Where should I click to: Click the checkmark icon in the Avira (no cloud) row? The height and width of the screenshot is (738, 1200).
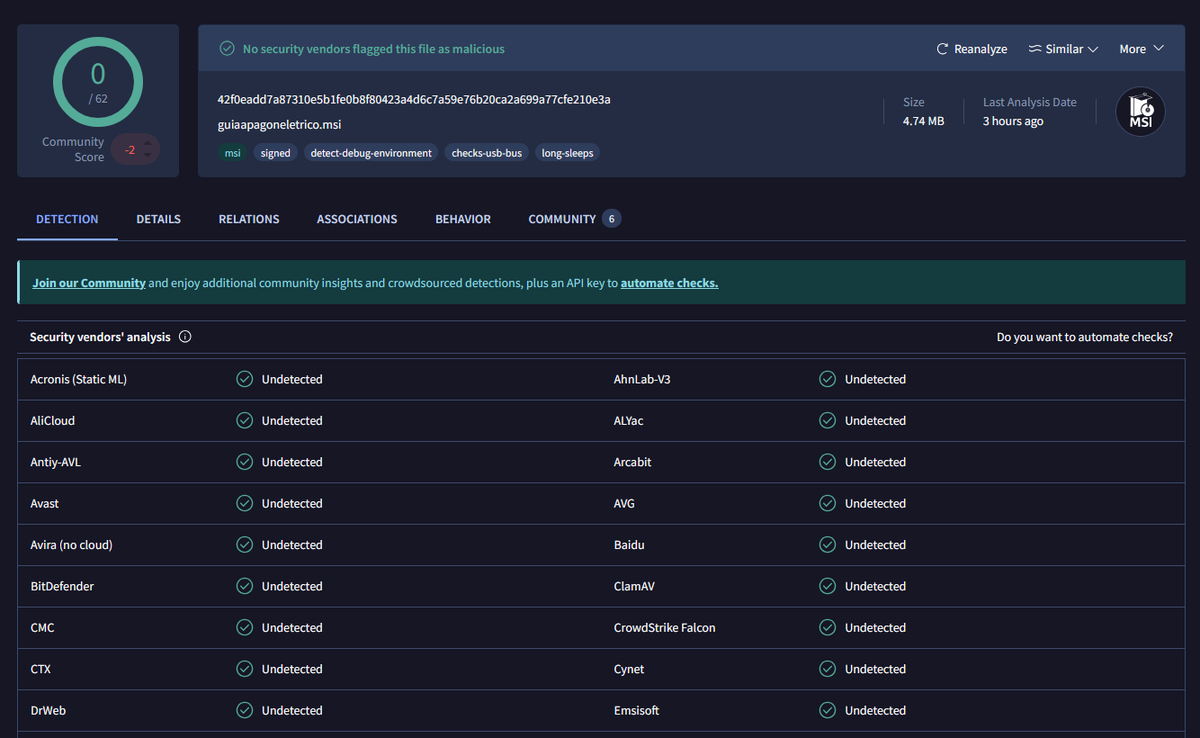tap(244, 545)
